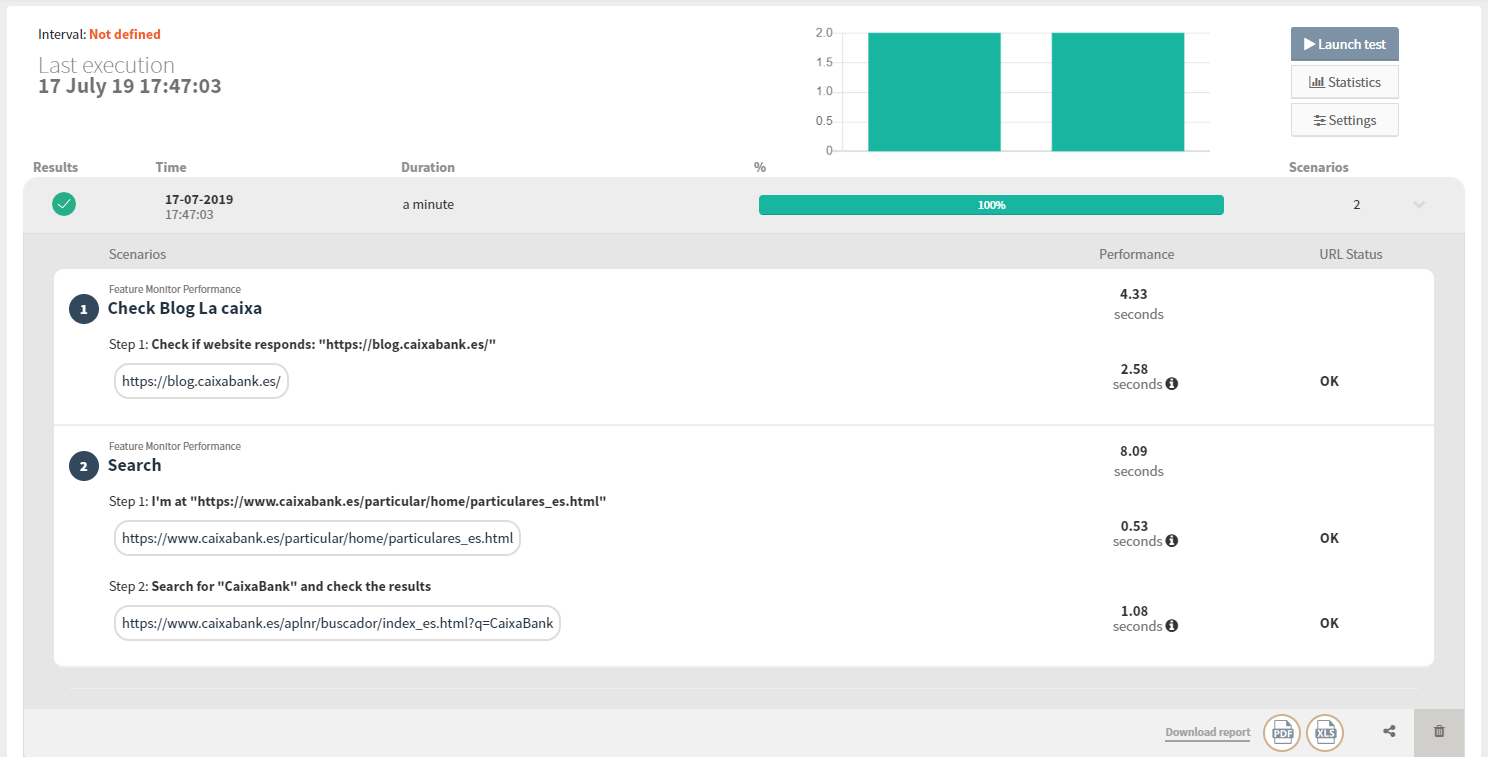Viewport: 1488px width, 757px height.
Task: Click Step 1: Check if website responds text
Action: (x=303, y=344)
